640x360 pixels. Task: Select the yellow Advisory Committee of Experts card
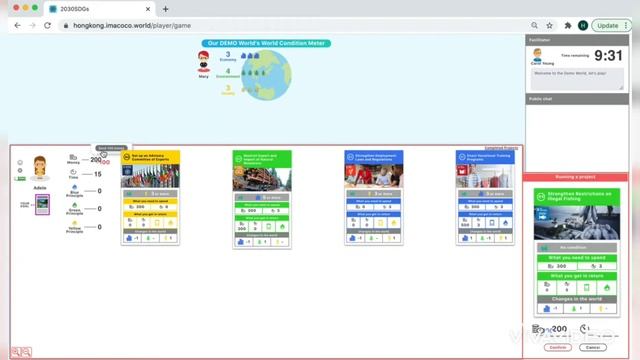(x=150, y=198)
